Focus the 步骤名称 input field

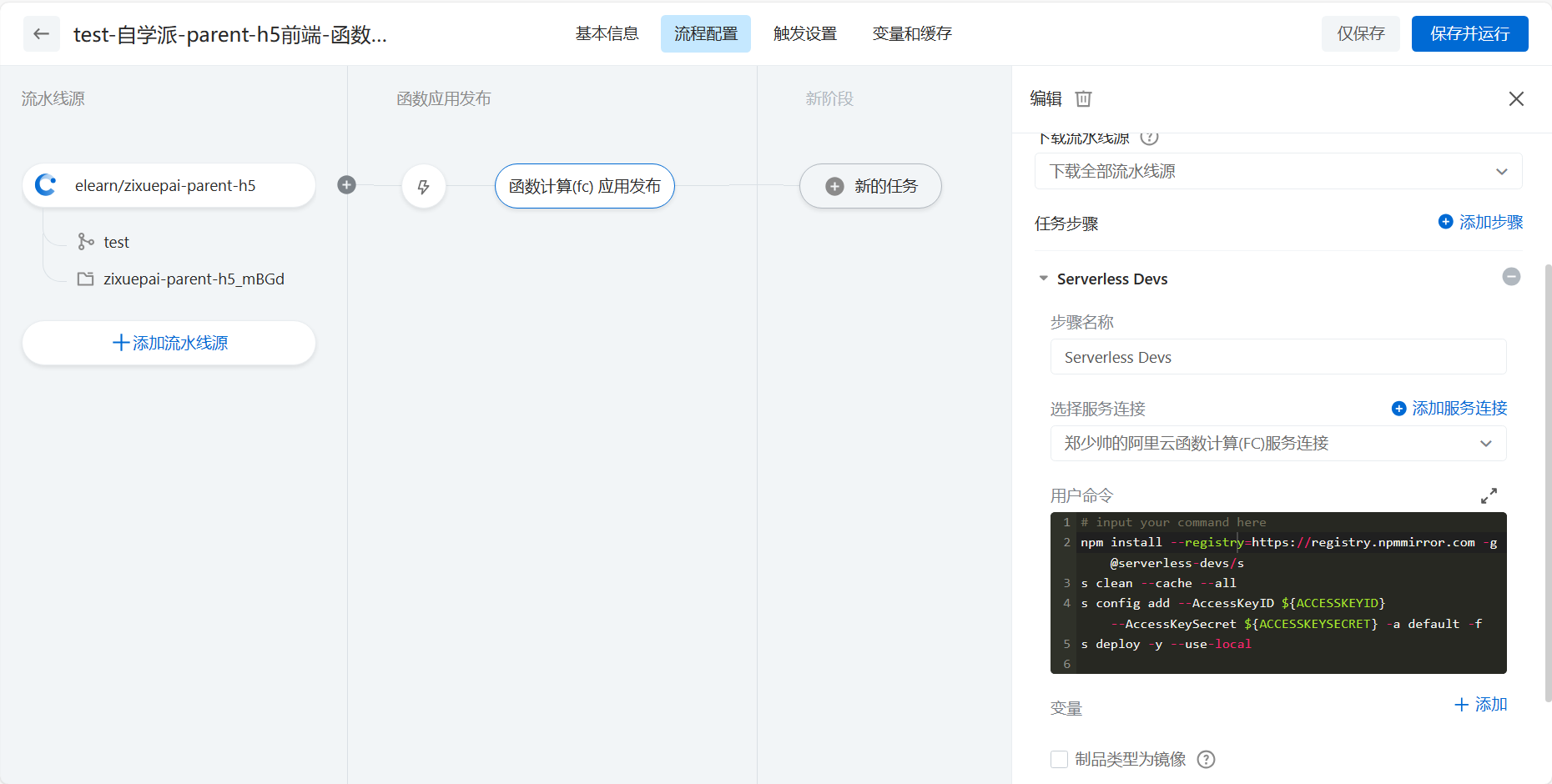tap(1278, 357)
